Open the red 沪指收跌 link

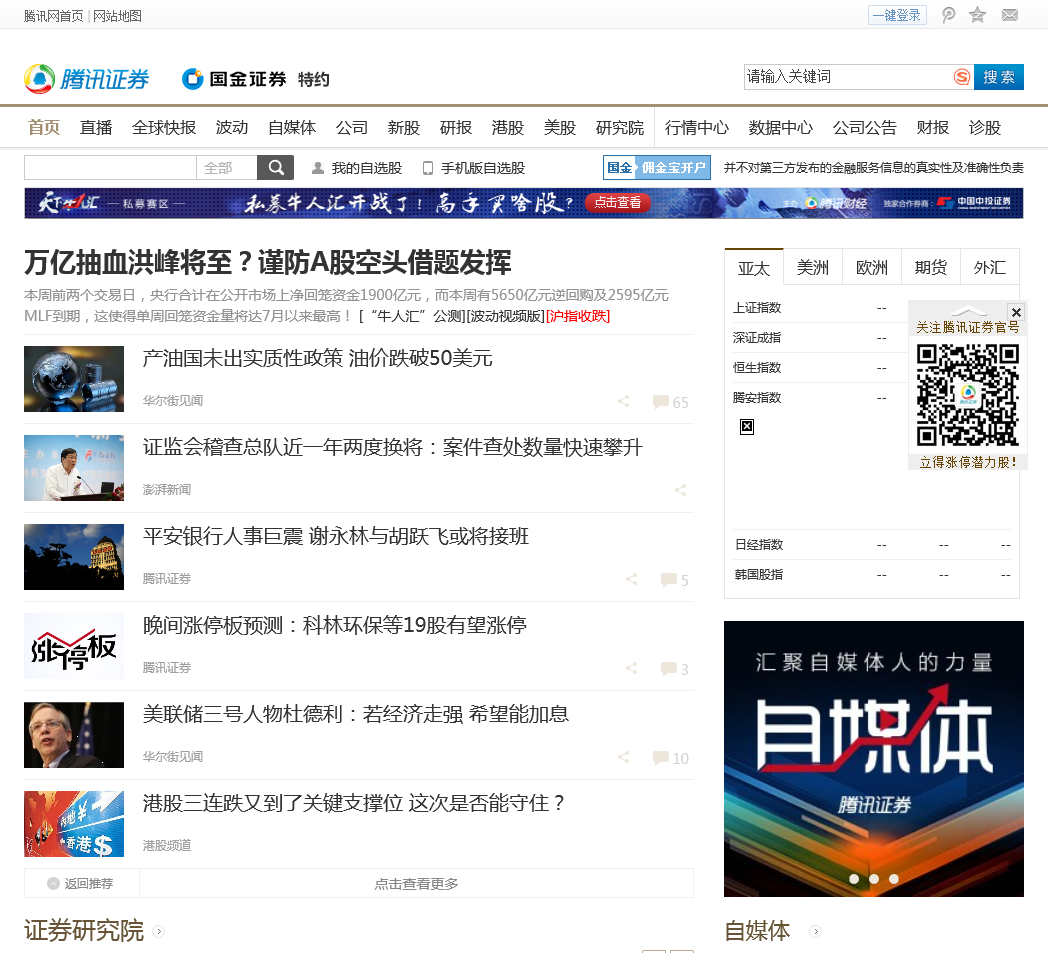click(578, 315)
